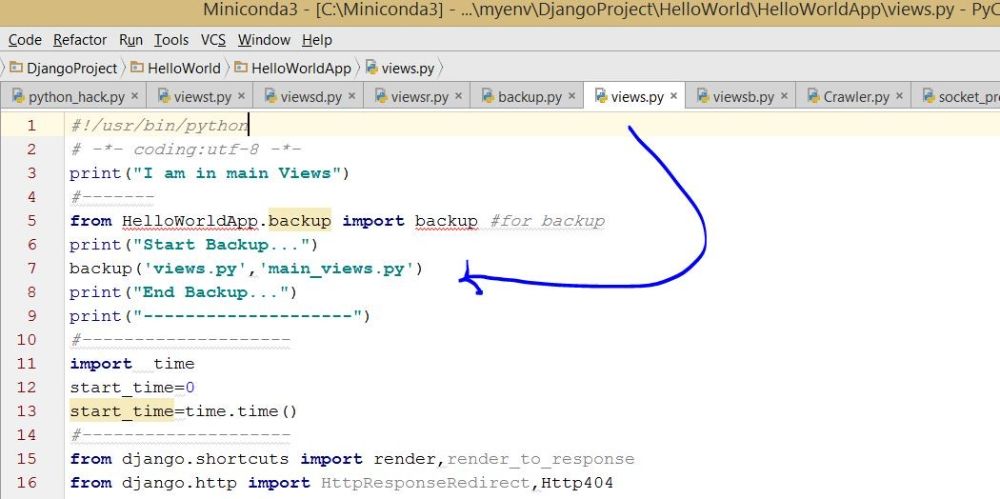
Task: Click folder icon beside HelloWorld breadcrumb
Action: point(137,67)
